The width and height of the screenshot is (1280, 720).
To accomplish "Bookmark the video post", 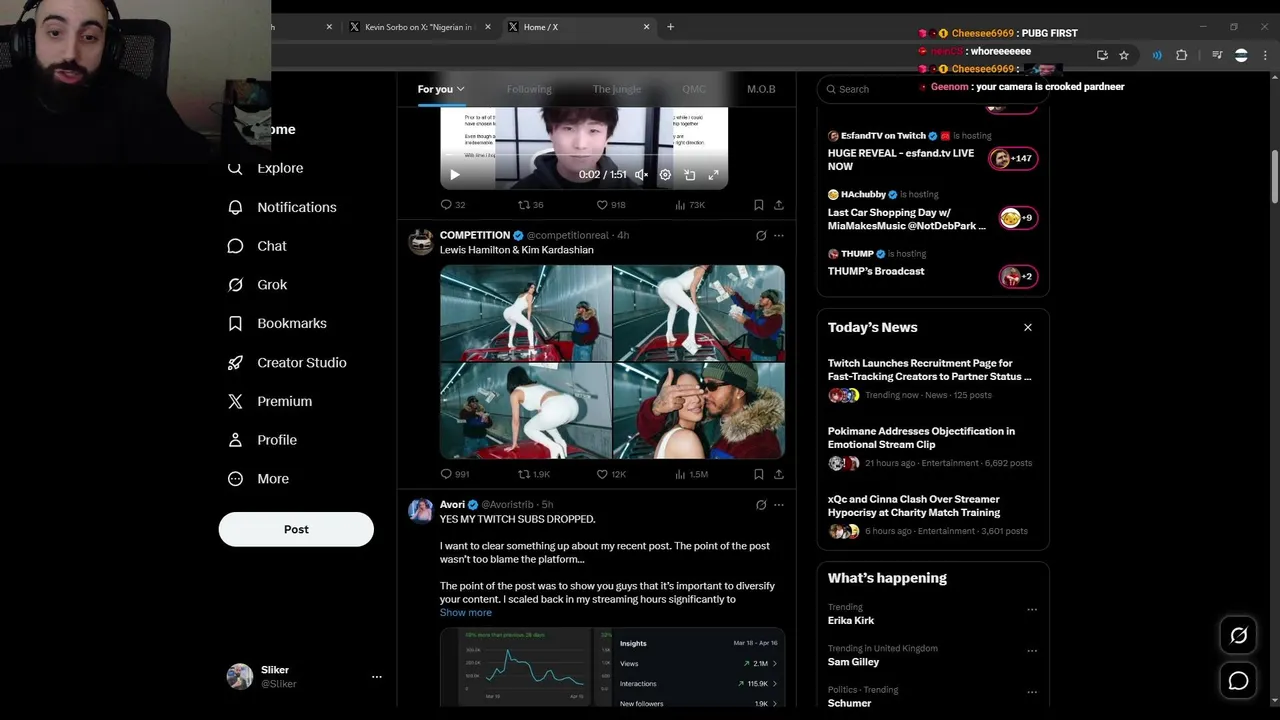I will tap(758, 205).
